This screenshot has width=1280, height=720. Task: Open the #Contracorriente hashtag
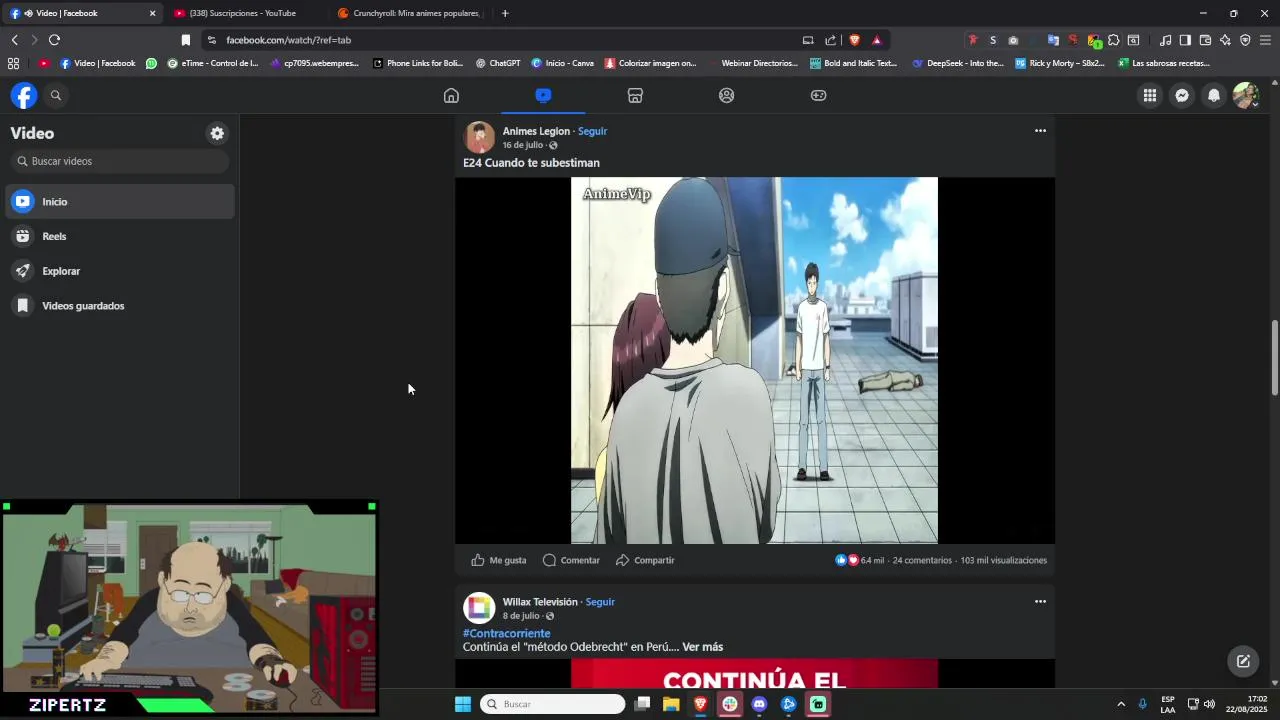(507, 634)
